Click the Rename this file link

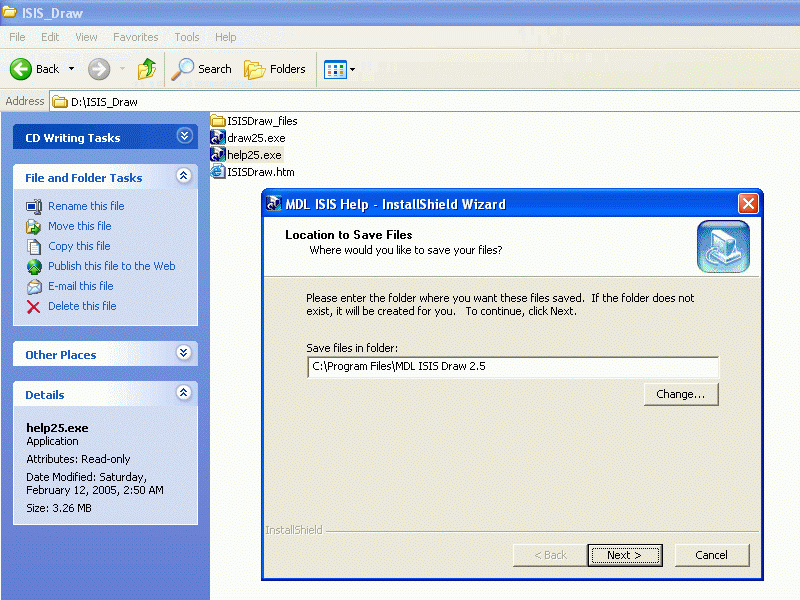pos(86,206)
